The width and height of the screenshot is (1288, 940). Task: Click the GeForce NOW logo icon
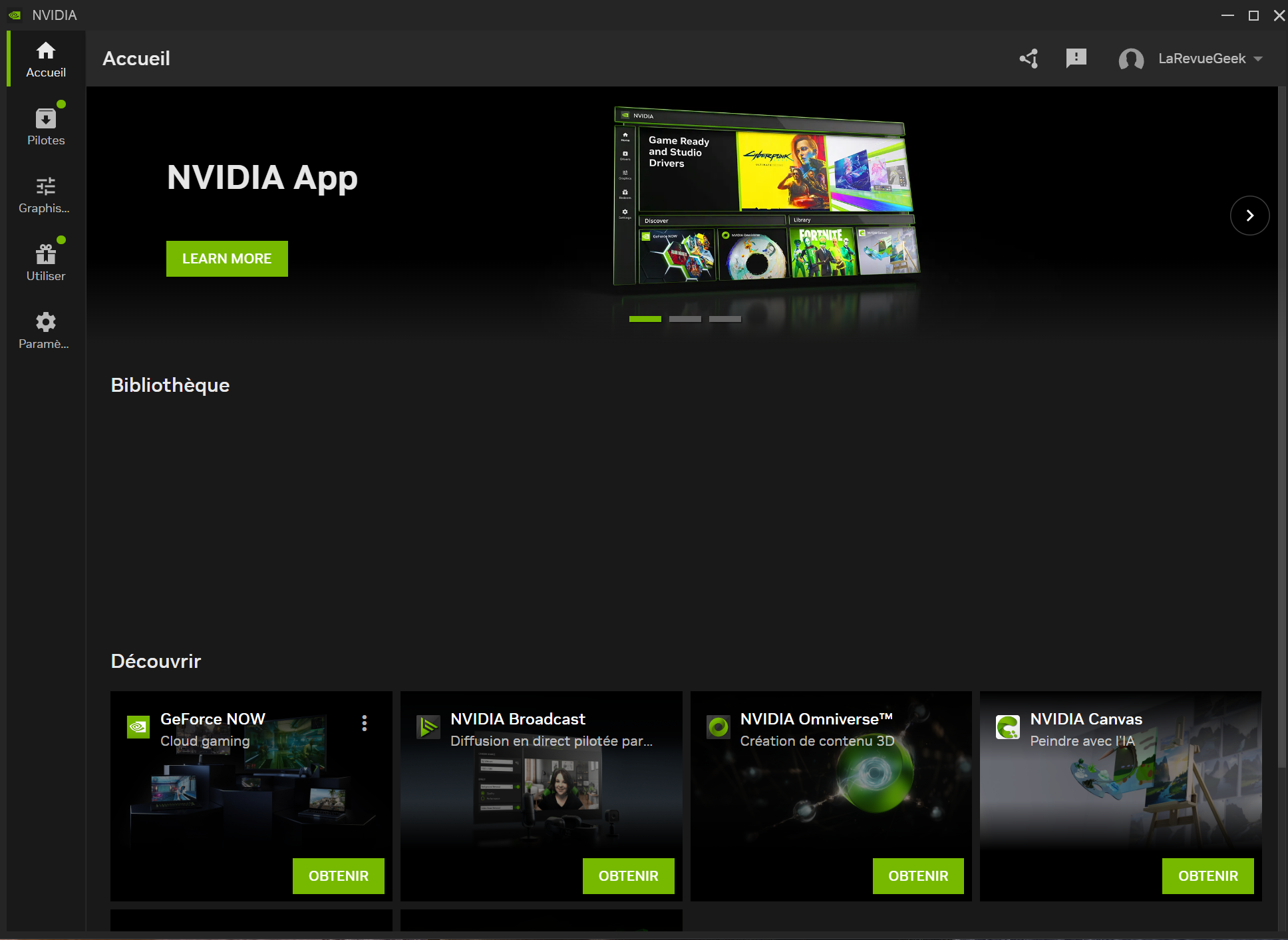(138, 727)
